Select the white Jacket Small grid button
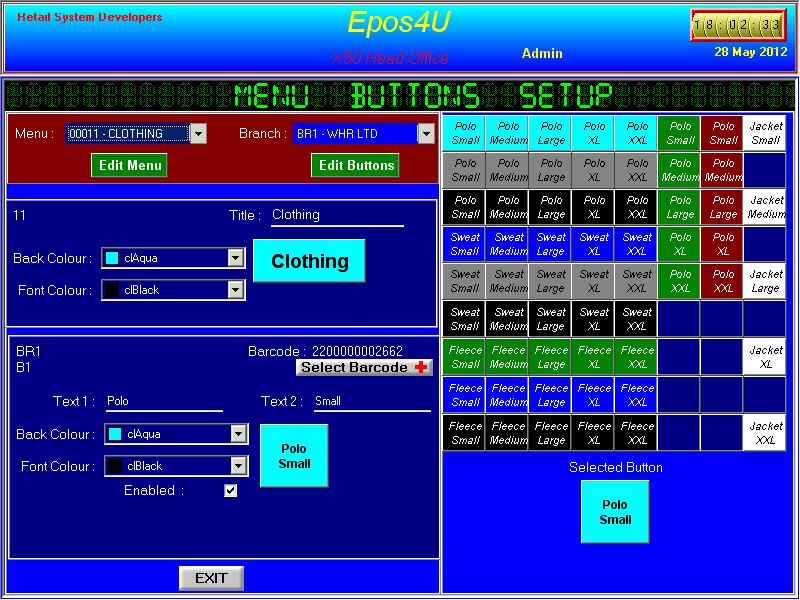The width and height of the screenshot is (800, 600). pos(765,133)
